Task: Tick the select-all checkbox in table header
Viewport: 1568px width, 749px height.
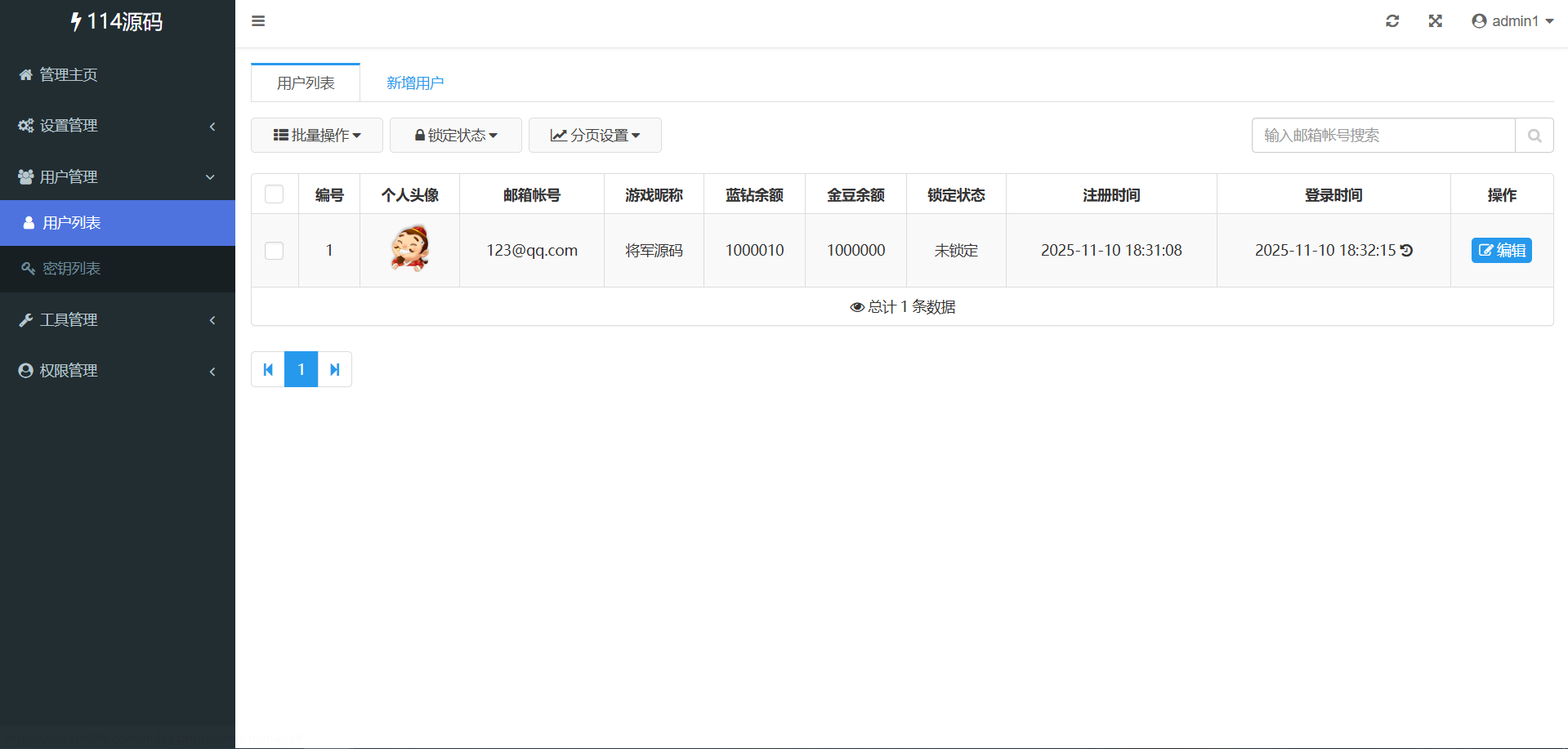Action: (x=275, y=194)
